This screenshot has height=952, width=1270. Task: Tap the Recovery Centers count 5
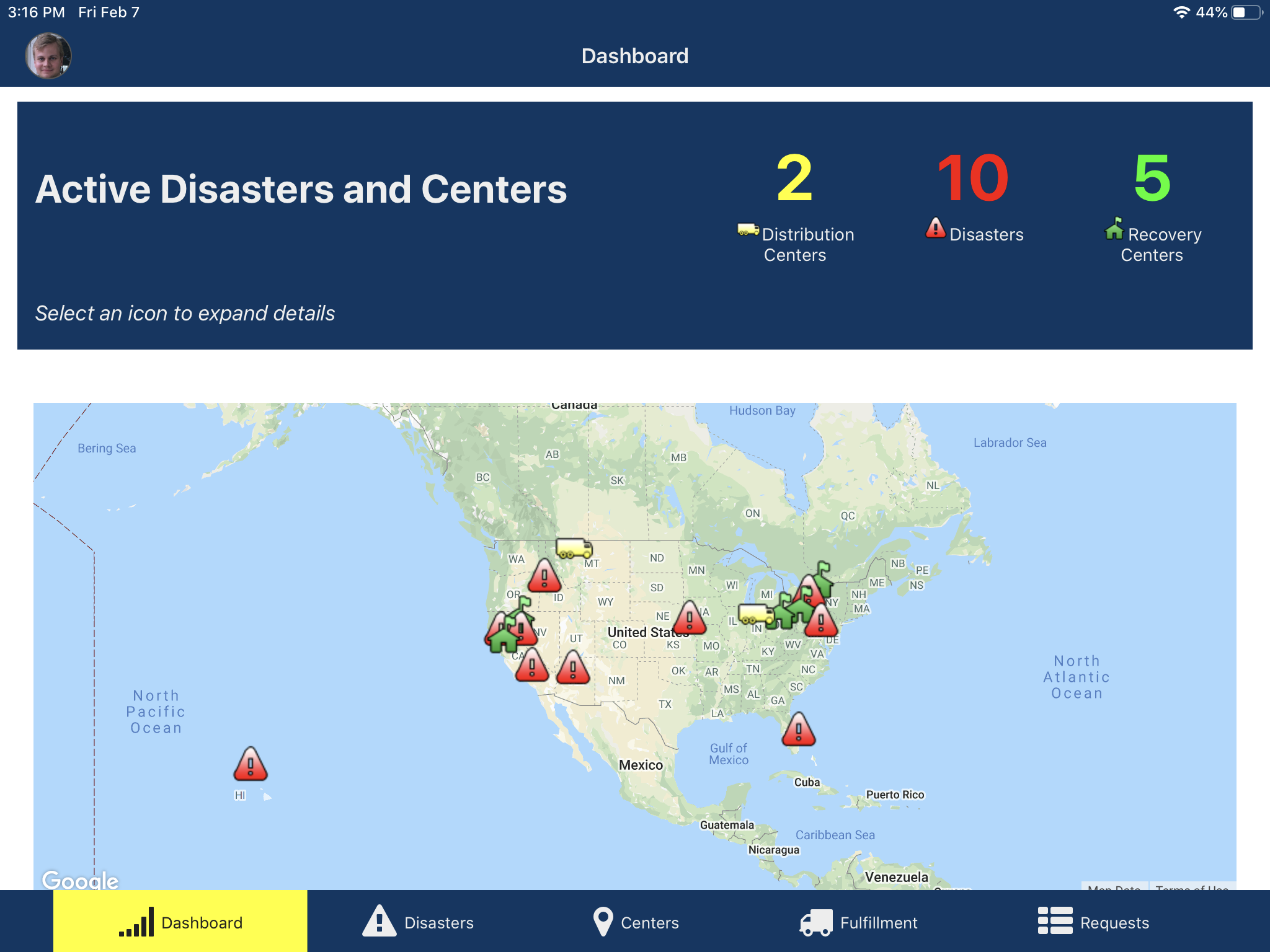pyautogui.click(x=1152, y=178)
